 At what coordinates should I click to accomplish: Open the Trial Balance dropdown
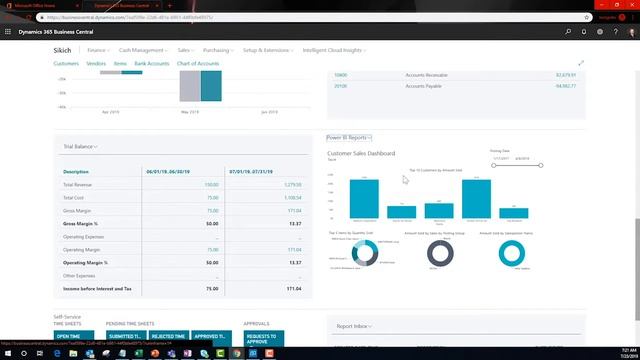[x=80, y=147]
